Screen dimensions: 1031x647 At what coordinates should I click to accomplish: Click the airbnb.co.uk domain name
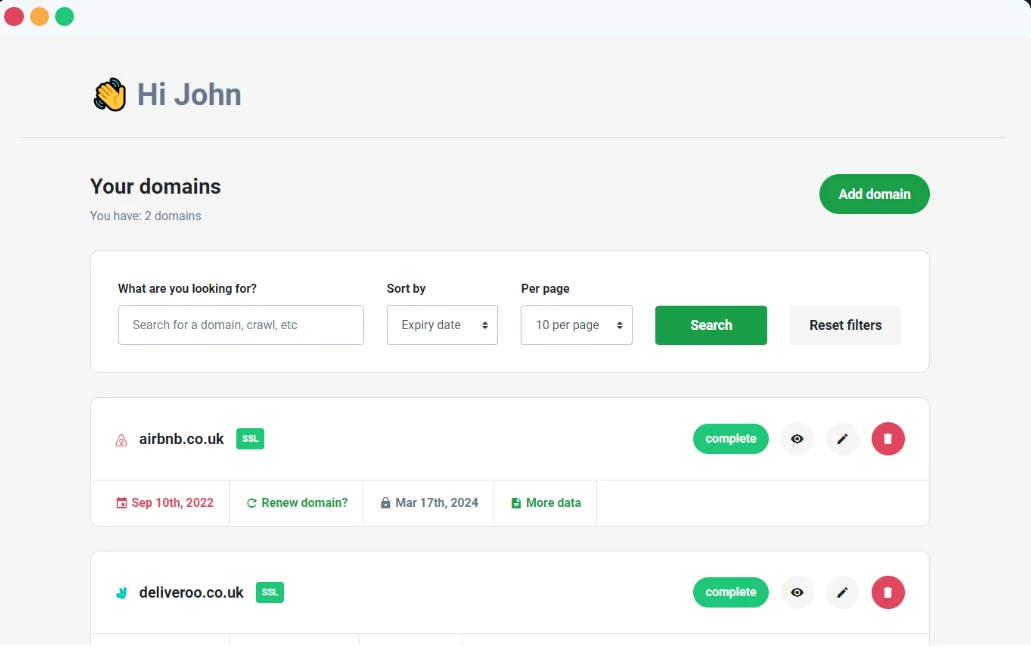181,439
